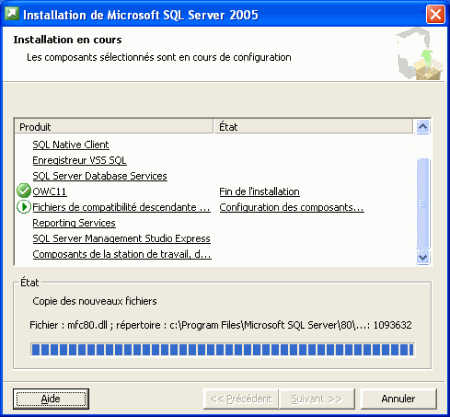The width and height of the screenshot is (450, 417).
Task: Click the green play arrow progress icon
Action: (x=23, y=207)
